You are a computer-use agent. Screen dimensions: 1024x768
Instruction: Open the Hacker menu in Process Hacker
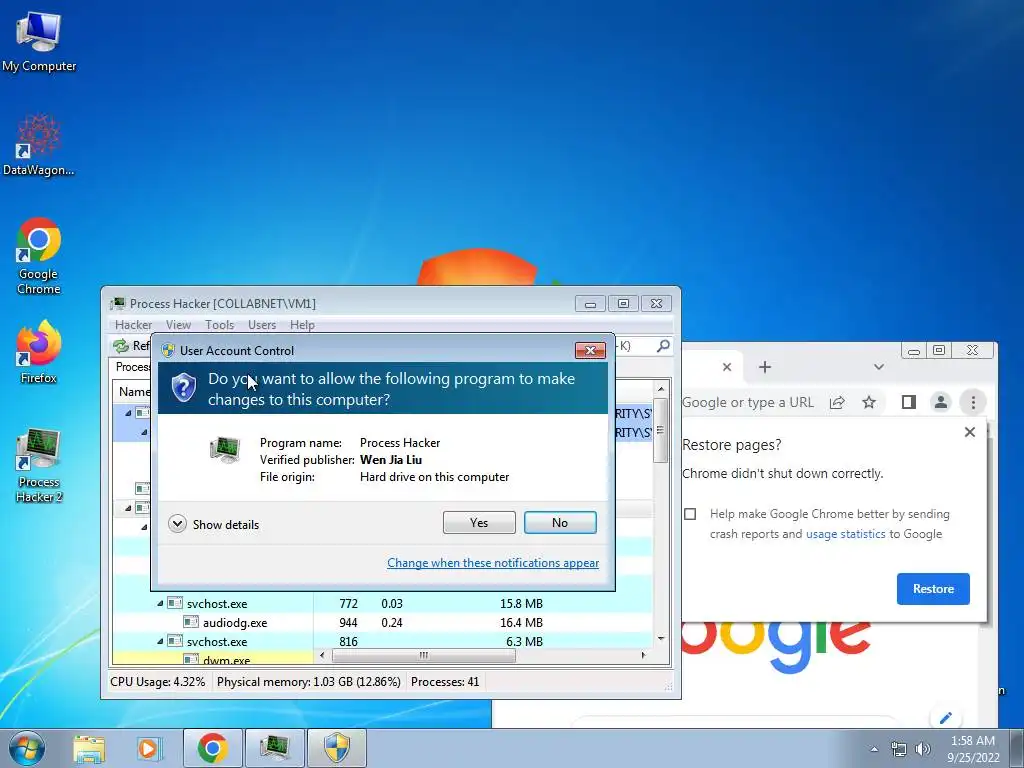[133, 325]
